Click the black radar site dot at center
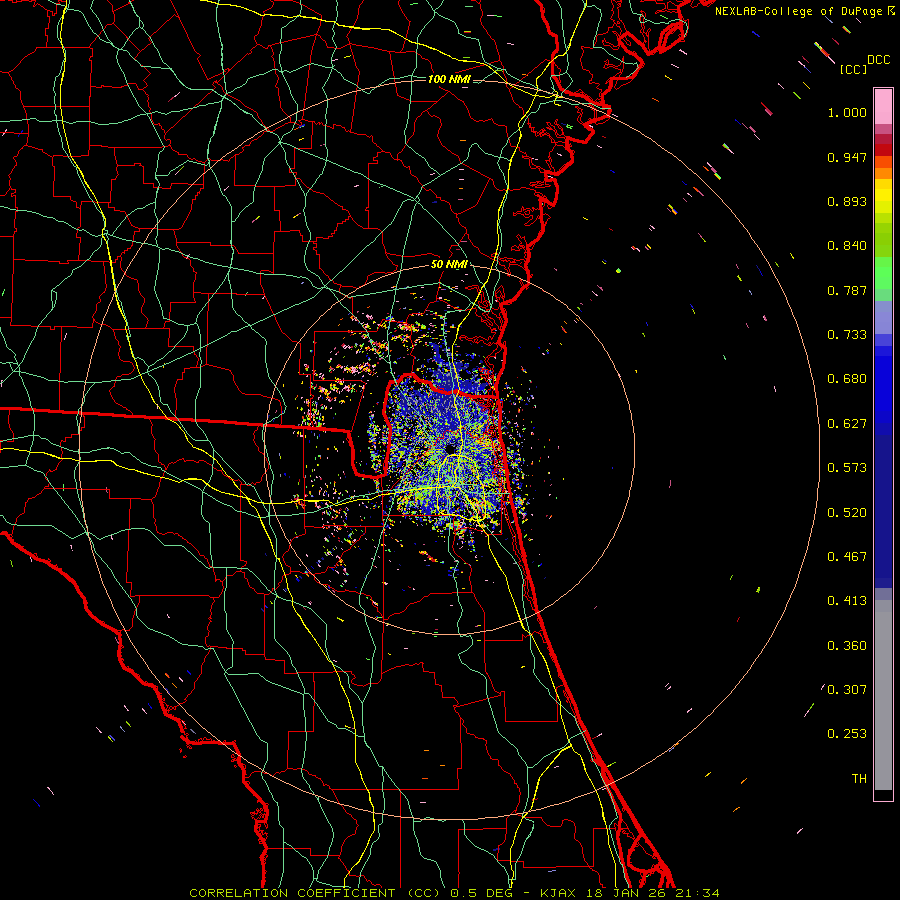Viewport: 900px width, 900px height. click(x=450, y=448)
